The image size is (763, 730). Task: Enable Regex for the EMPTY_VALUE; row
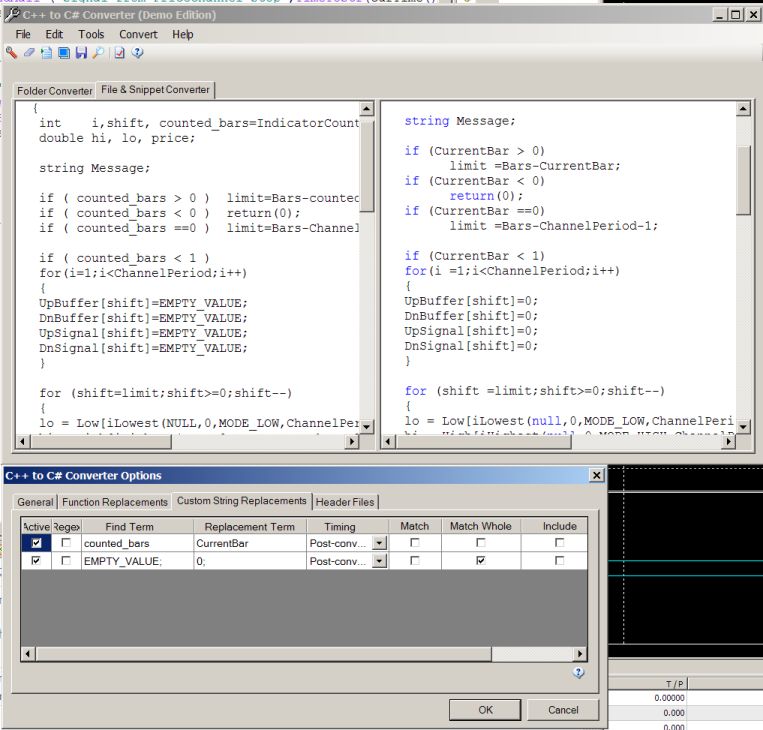click(x=66, y=562)
